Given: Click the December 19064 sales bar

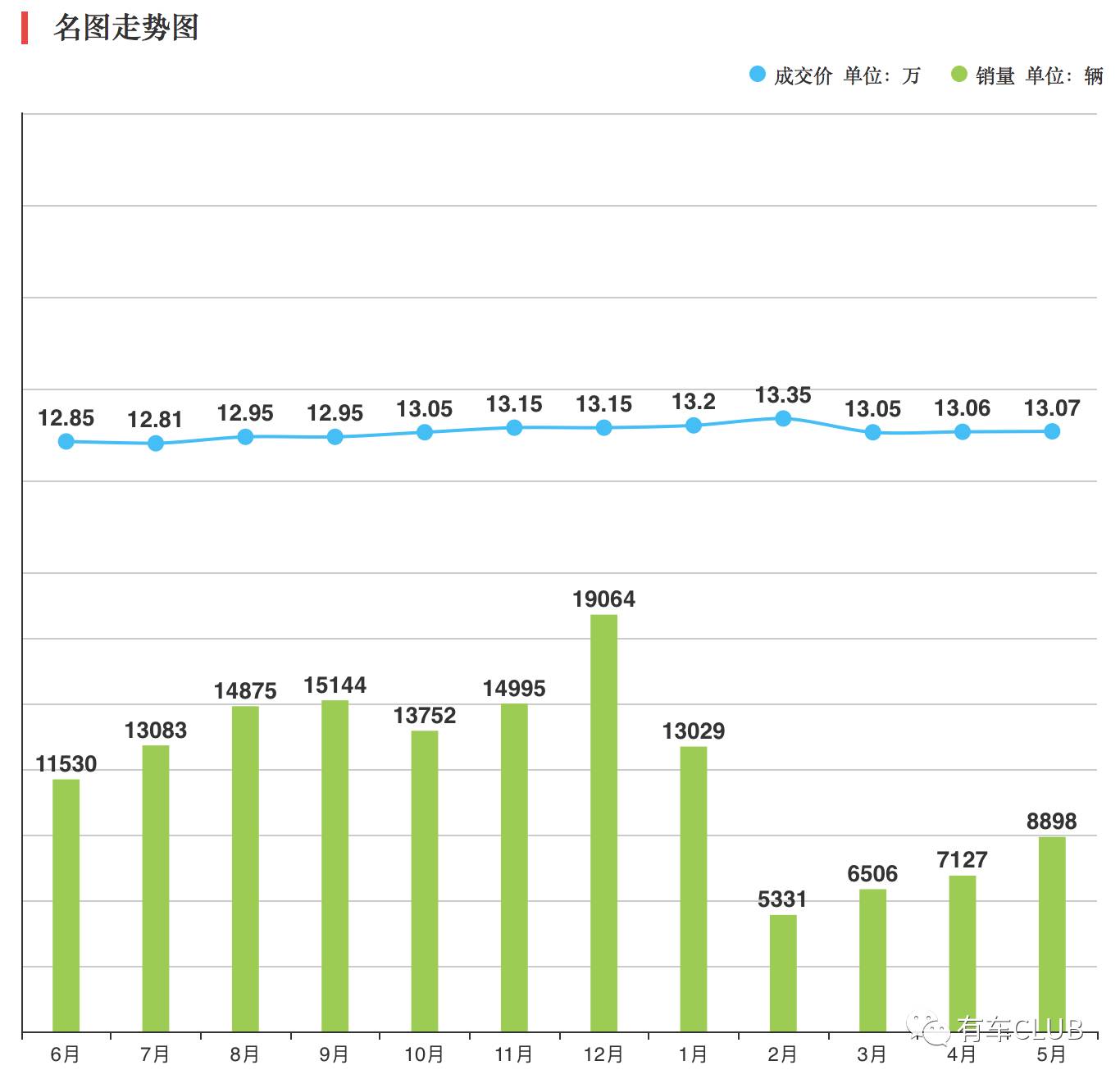Looking at the screenshot, I should 603,820.
